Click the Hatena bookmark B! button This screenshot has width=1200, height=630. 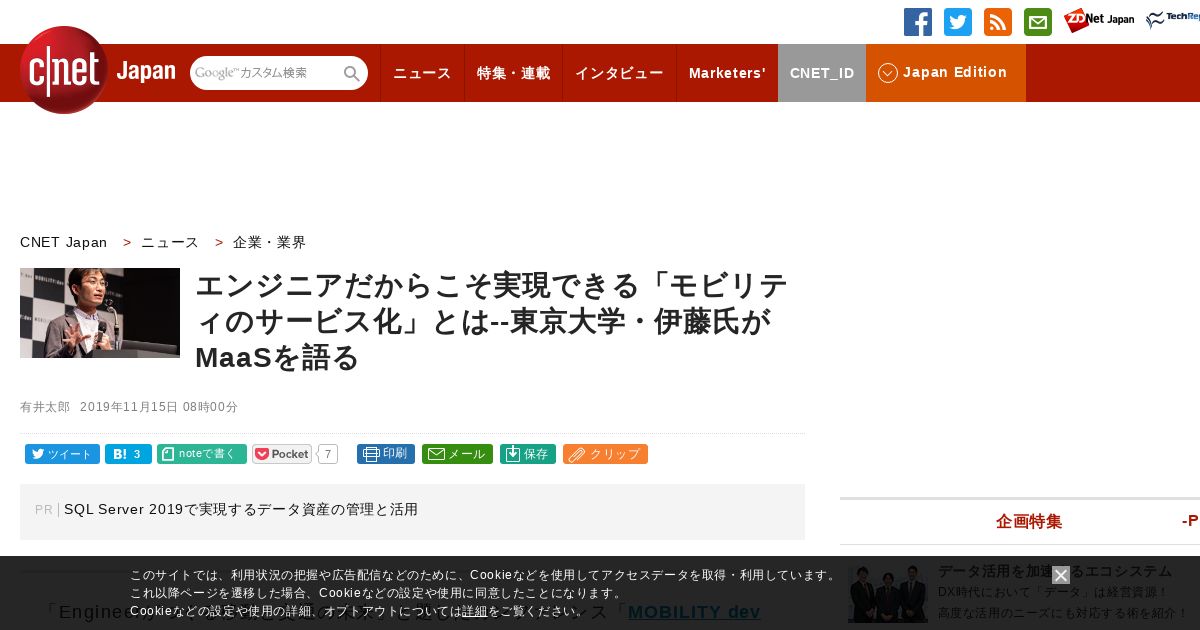pyautogui.click(x=128, y=454)
